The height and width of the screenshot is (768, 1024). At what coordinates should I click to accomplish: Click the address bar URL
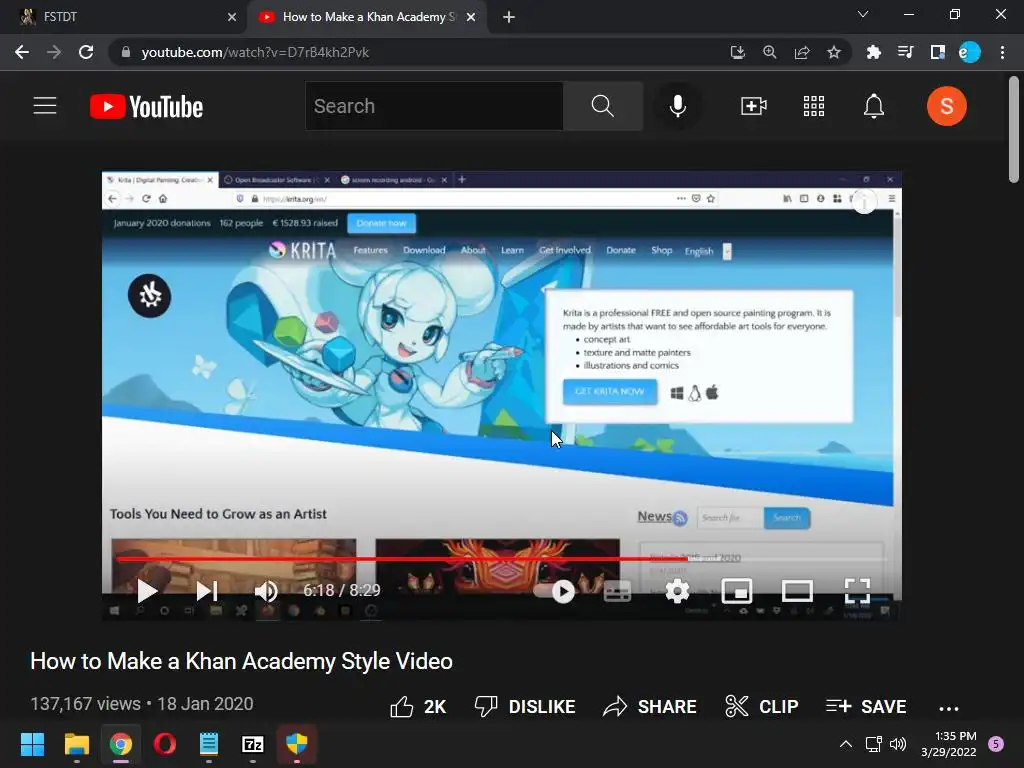(x=255, y=52)
